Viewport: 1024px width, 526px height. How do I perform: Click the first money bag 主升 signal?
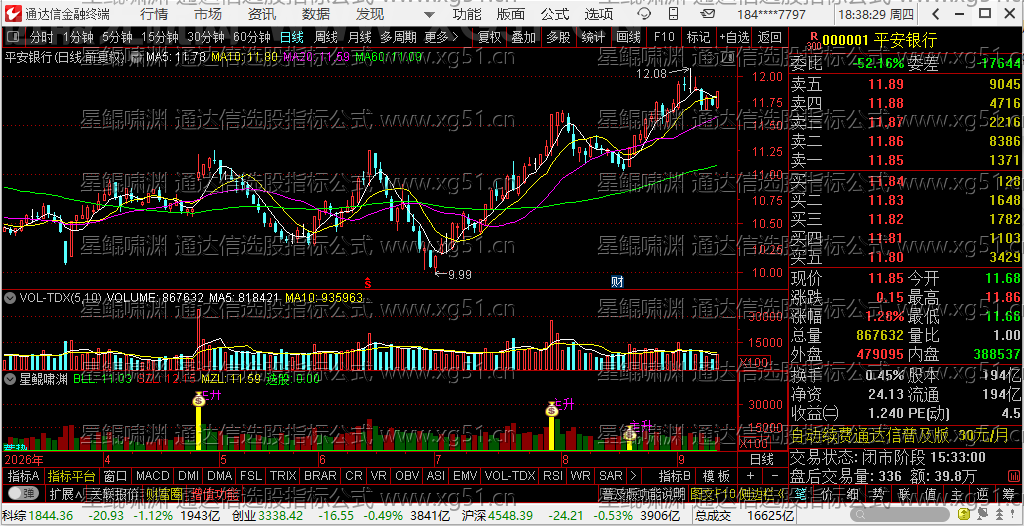199,399
